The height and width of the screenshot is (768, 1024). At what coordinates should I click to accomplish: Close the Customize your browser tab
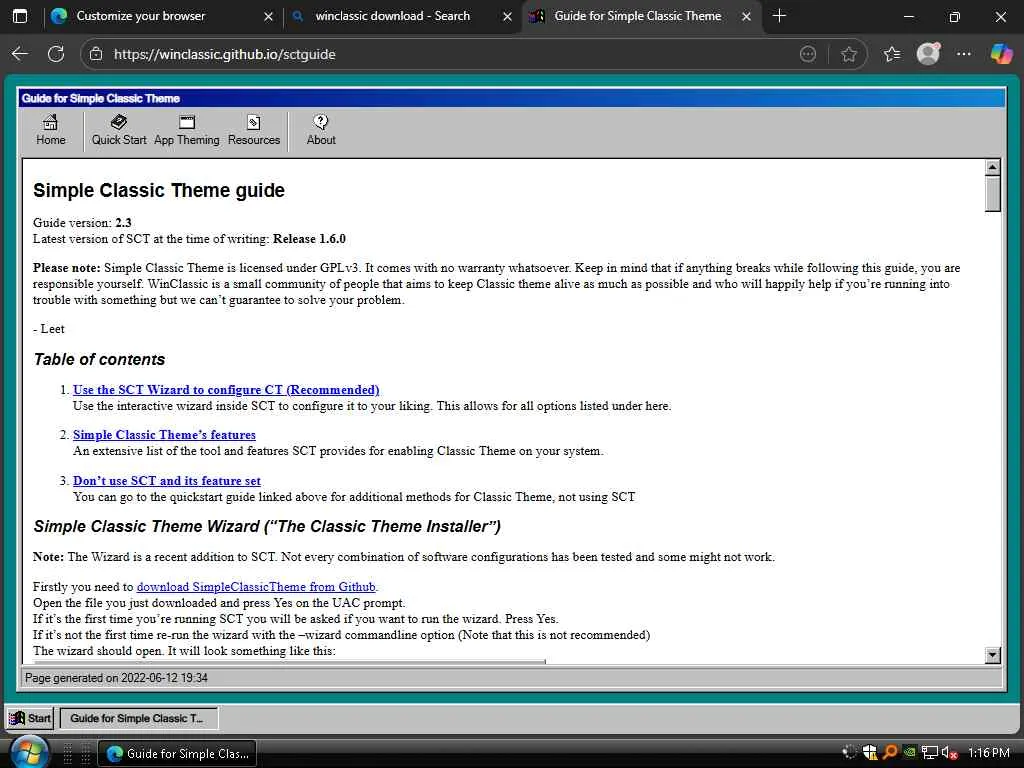point(268,16)
